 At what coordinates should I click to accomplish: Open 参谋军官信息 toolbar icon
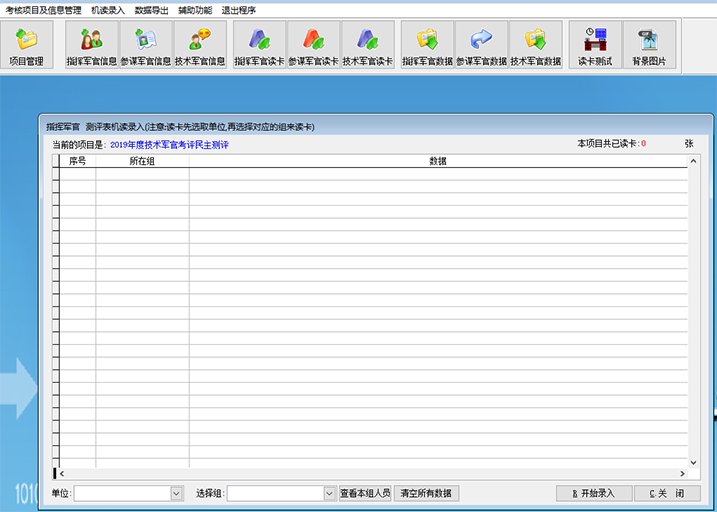(146, 46)
